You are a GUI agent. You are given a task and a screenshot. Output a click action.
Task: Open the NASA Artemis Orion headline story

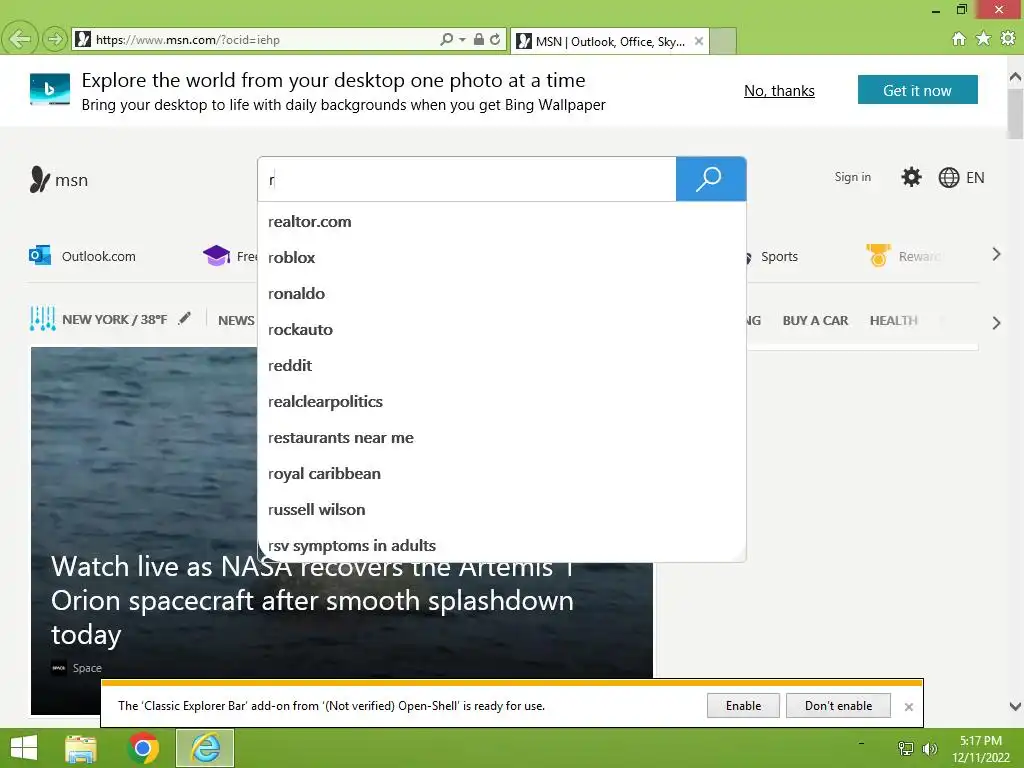pos(312,601)
